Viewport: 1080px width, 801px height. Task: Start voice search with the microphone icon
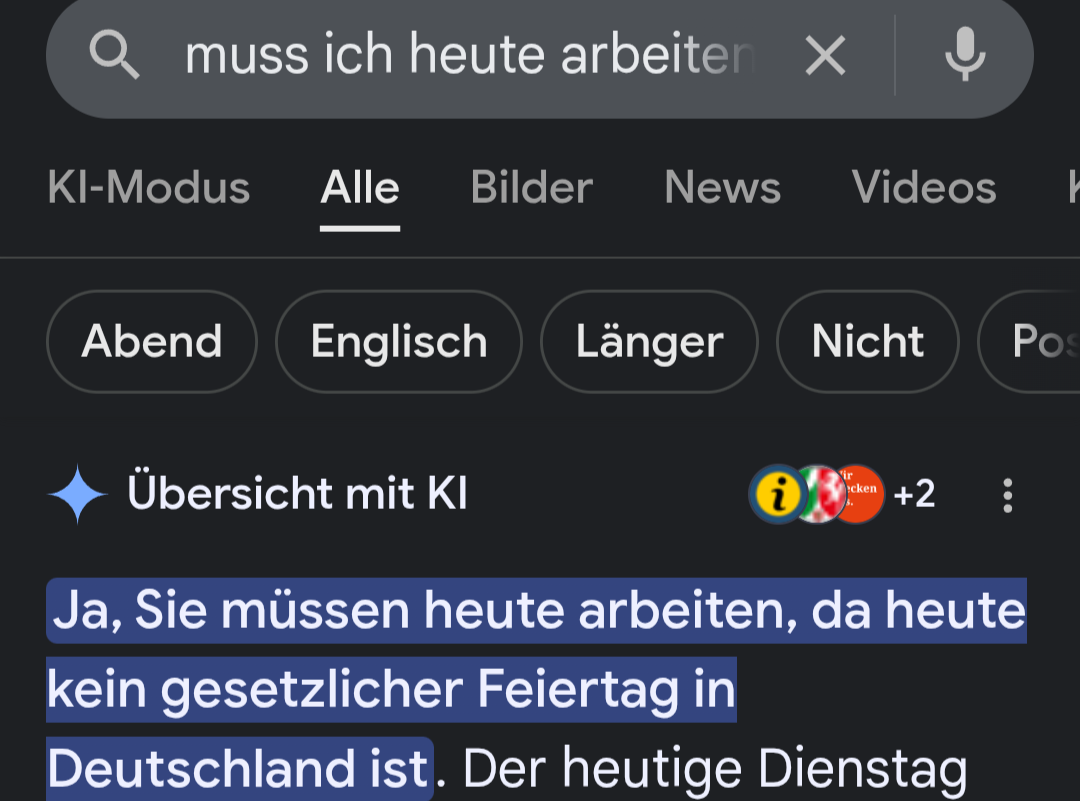(965, 54)
